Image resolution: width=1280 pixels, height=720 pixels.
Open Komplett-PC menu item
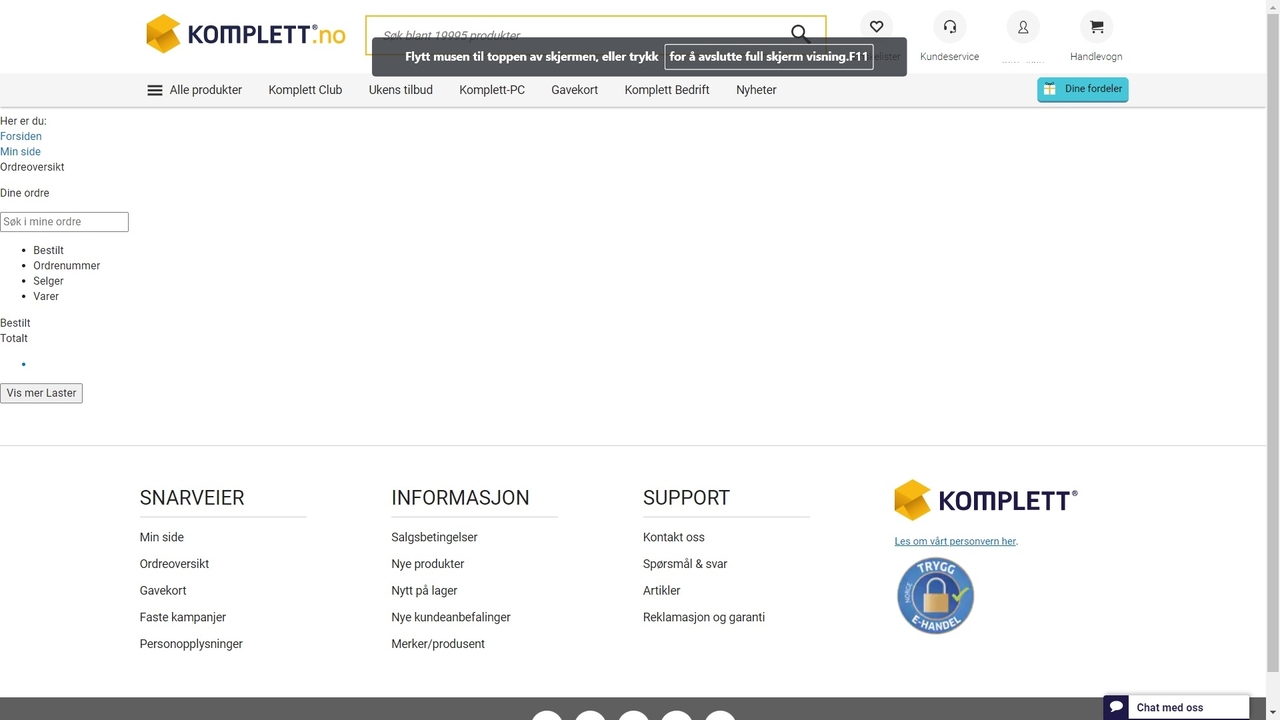[492, 90]
